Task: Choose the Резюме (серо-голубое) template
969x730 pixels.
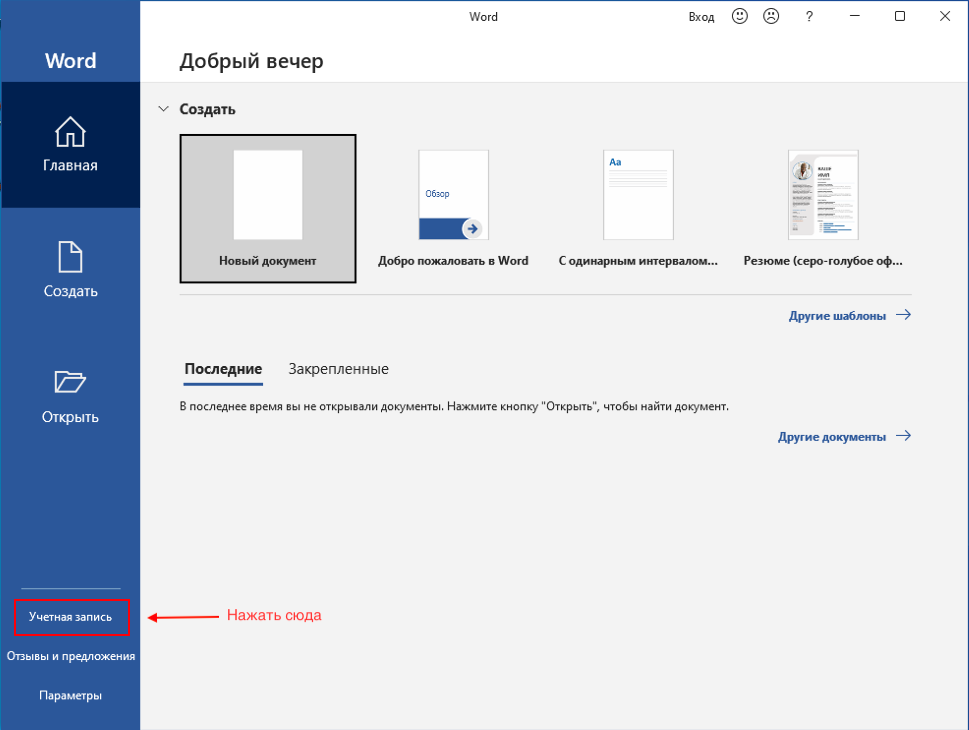Action: click(x=823, y=208)
